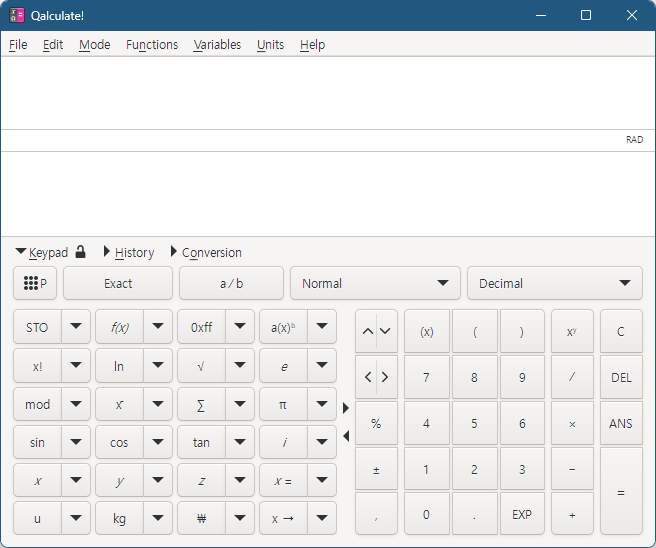This screenshot has height=548, width=656.
Task: Show the left keypad with right triangle
Action: [346, 408]
